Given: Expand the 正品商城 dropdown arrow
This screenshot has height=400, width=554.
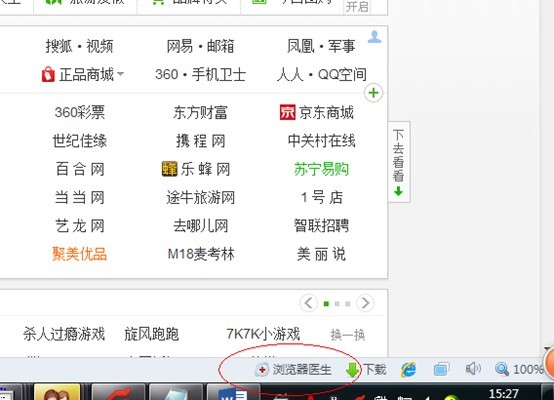Looking at the screenshot, I should [120, 74].
